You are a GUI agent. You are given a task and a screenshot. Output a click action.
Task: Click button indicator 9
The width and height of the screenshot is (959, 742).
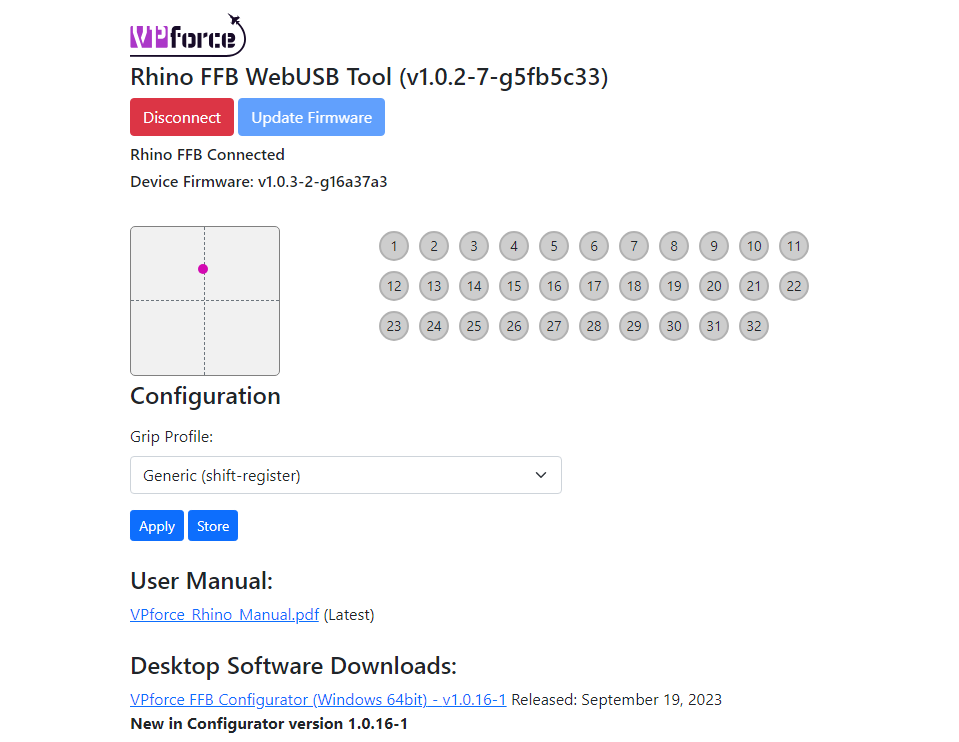coord(714,246)
